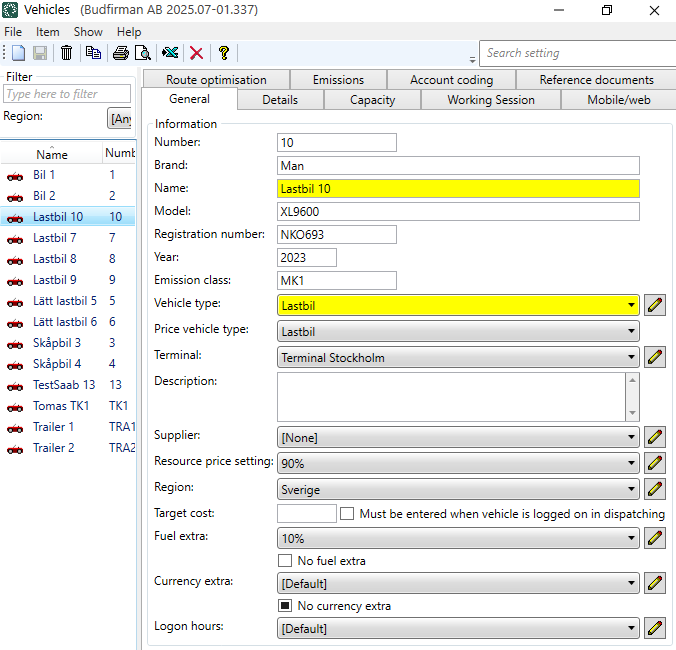Click the New document toolbar icon

(18, 53)
